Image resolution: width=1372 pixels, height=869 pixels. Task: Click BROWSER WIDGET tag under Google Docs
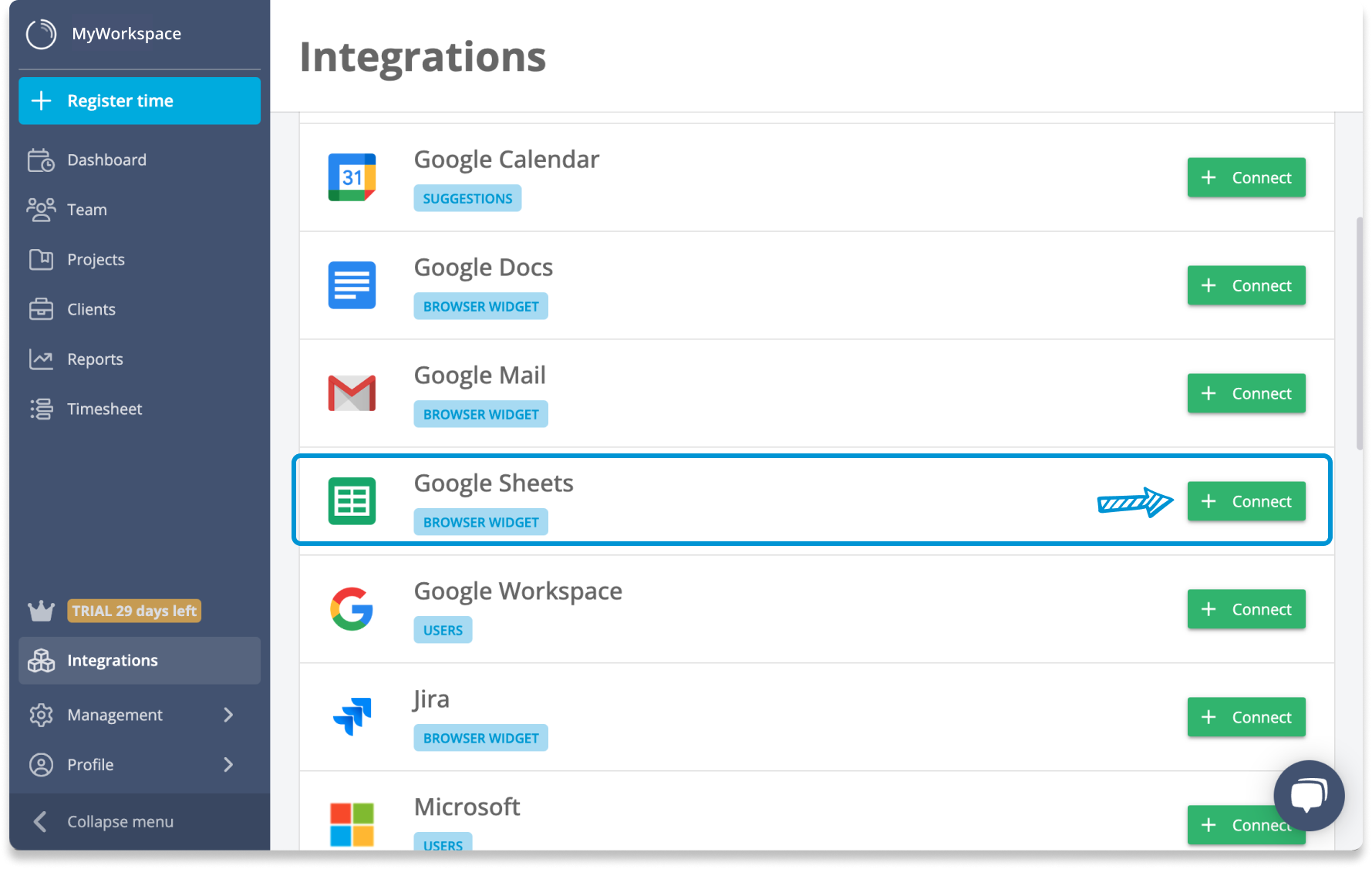tap(480, 306)
